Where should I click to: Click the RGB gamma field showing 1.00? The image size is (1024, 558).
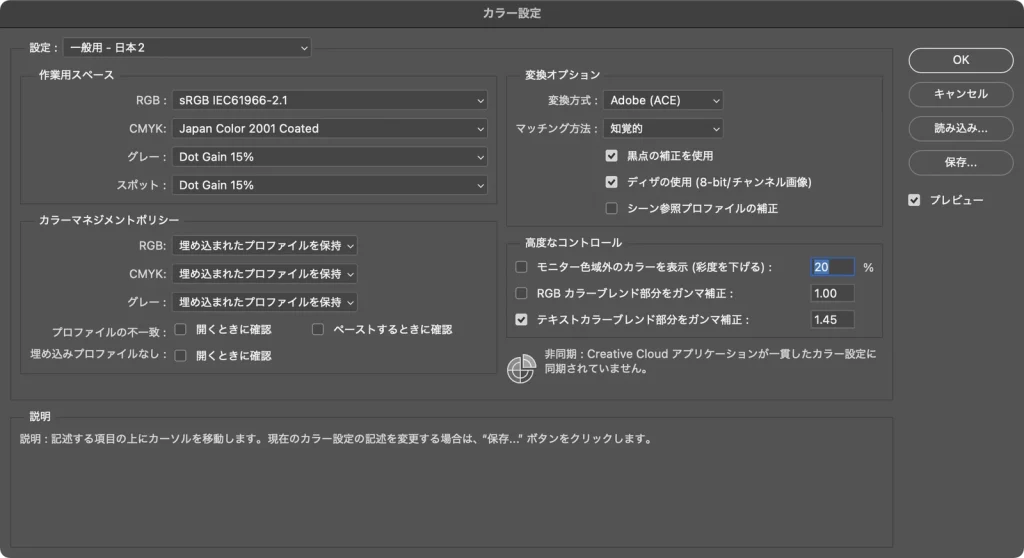point(832,293)
